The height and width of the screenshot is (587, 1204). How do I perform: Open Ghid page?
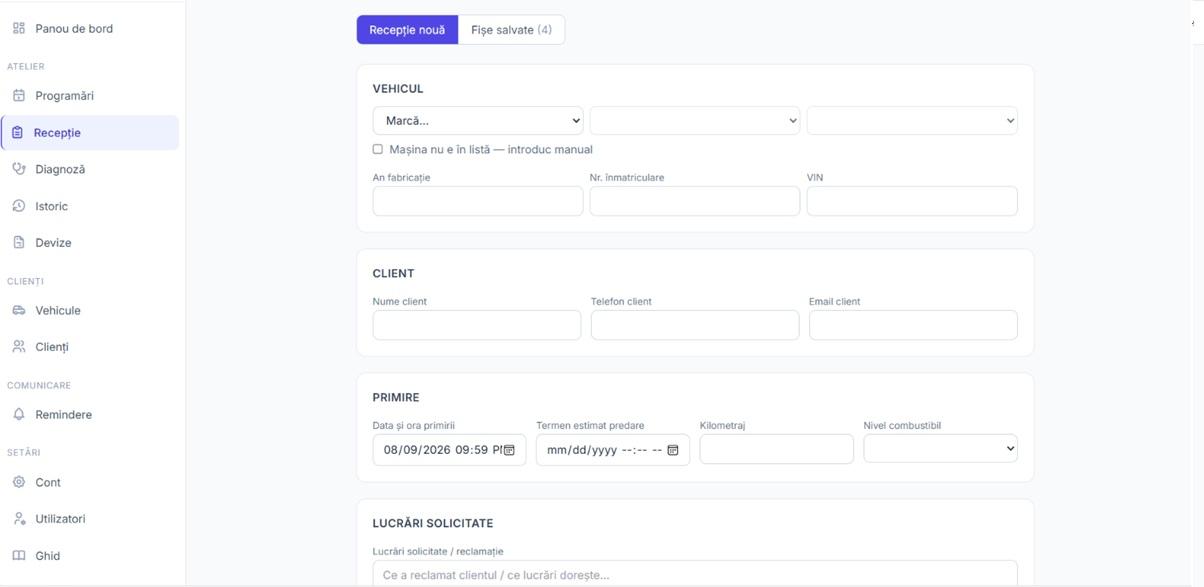coord(90,556)
